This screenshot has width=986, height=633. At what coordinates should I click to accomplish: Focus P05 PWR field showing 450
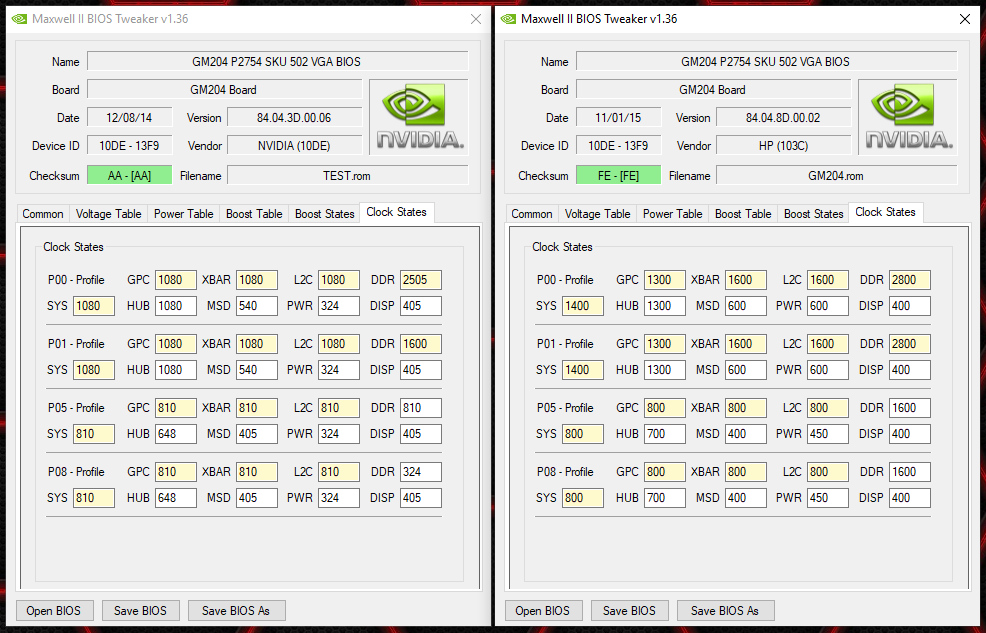828,434
